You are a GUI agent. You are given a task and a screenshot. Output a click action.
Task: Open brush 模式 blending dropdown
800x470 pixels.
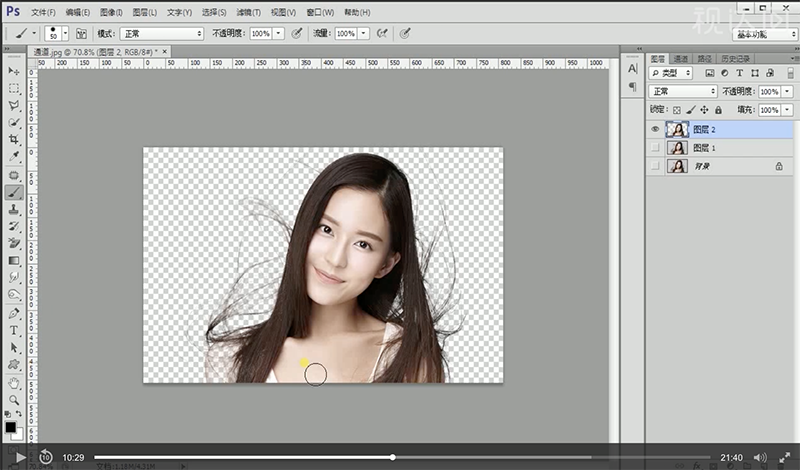click(x=162, y=34)
